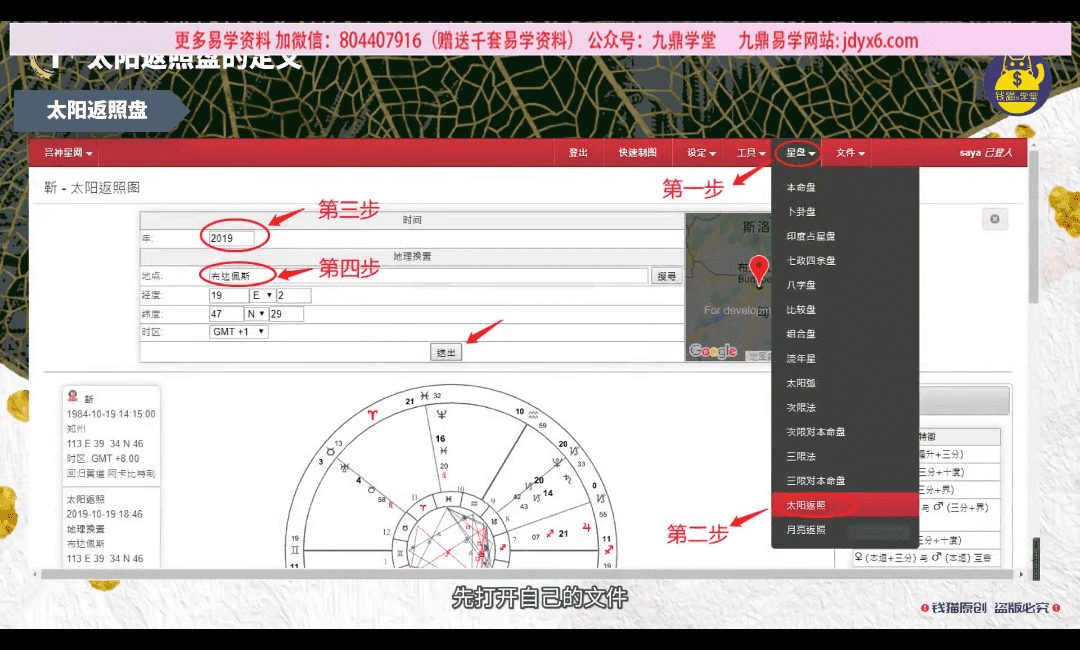Click the person icon beside 靳 in info card
This screenshot has height=650, width=1080.
tap(73, 397)
